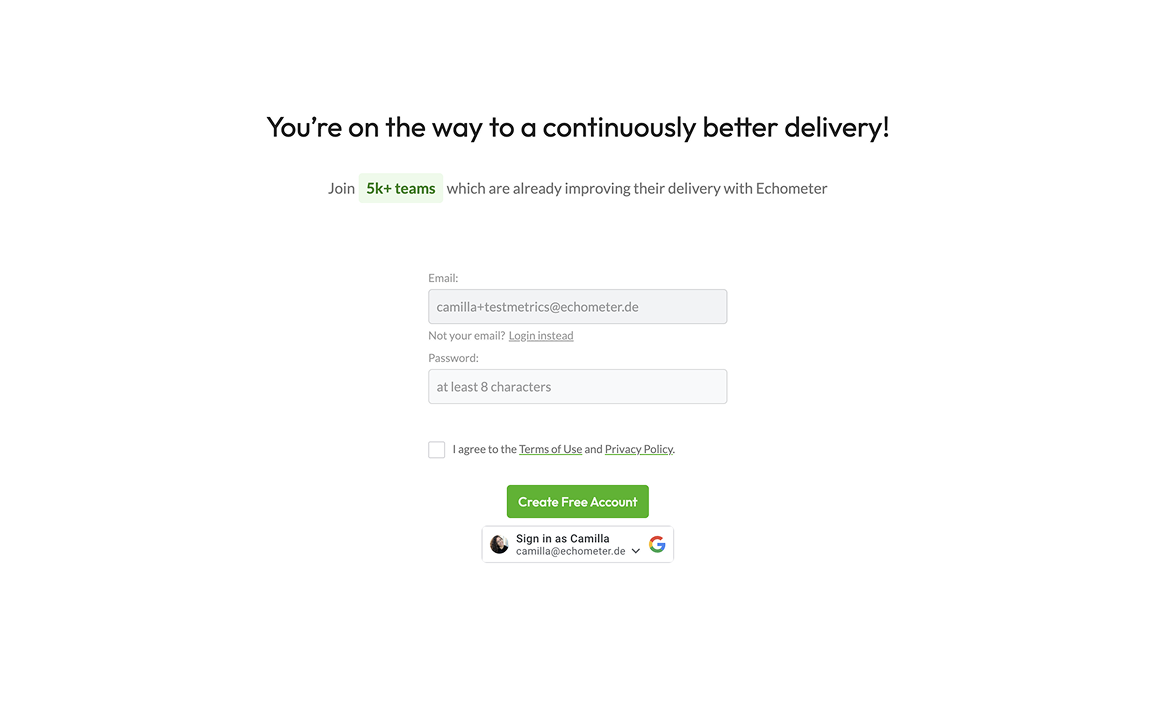This screenshot has width=1166, height=709.
Task: Click the "Email:" field label
Action: point(443,278)
